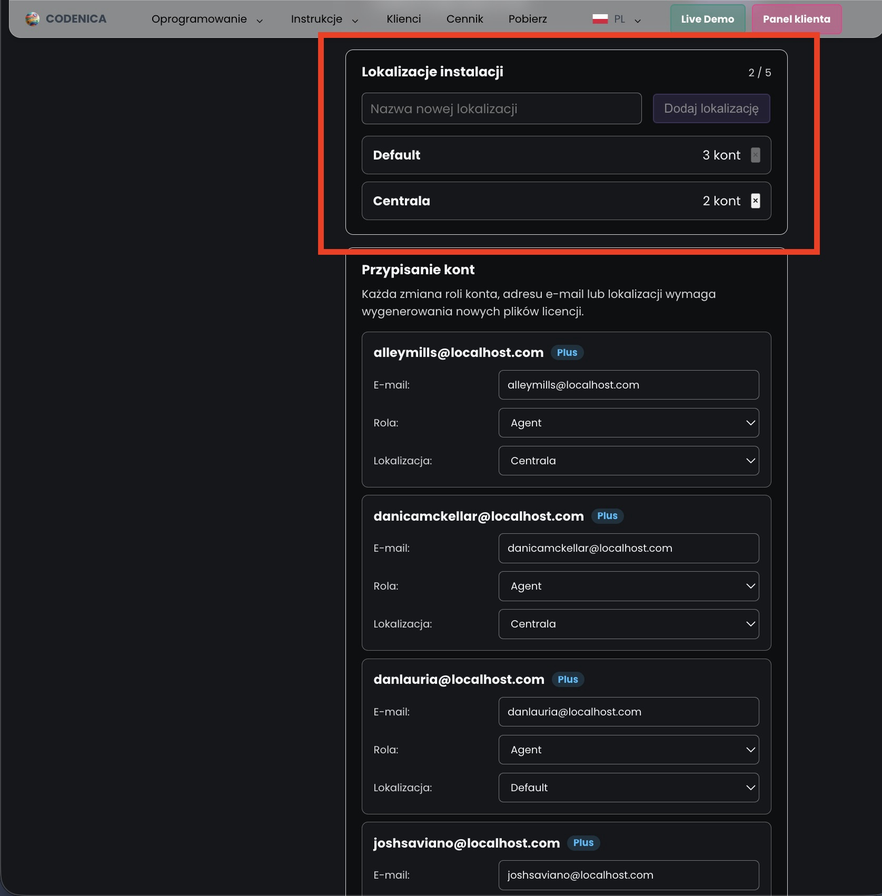Image resolution: width=882 pixels, height=896 pixels.
Task: Select the Centrala location row
Action: click(566, 201)
